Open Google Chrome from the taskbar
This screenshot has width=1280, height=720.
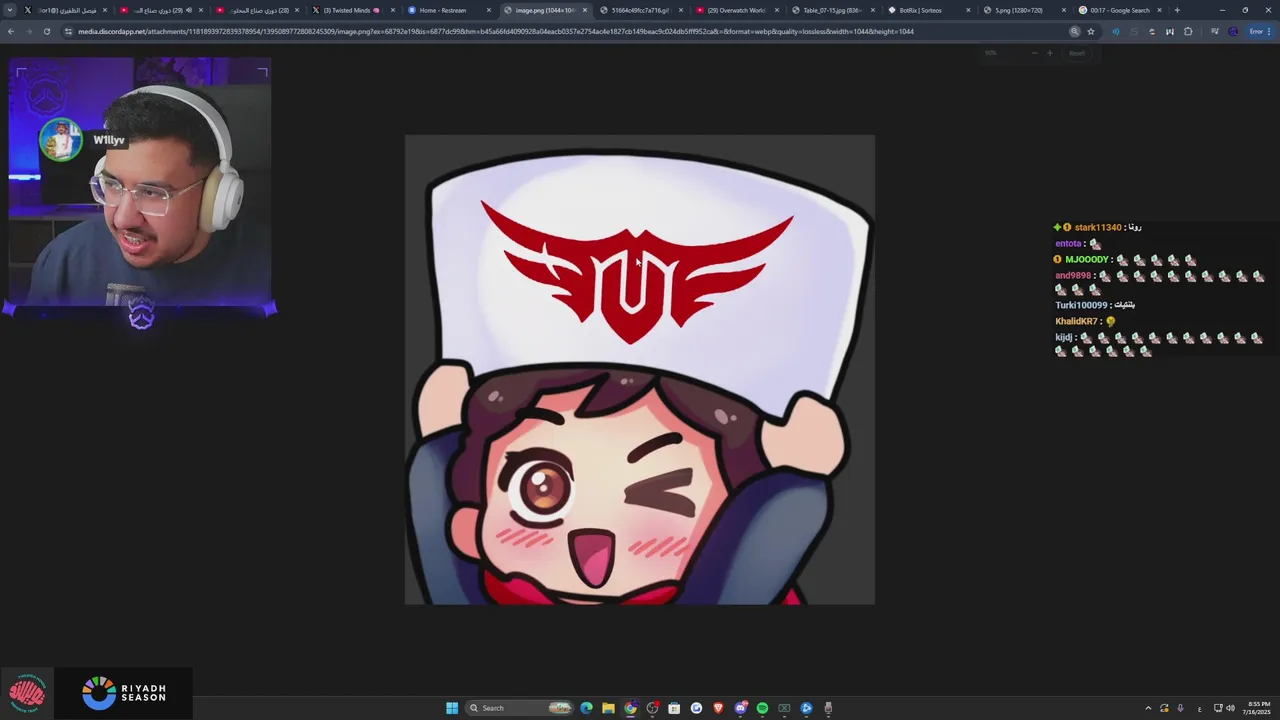(x=630, y=708)
